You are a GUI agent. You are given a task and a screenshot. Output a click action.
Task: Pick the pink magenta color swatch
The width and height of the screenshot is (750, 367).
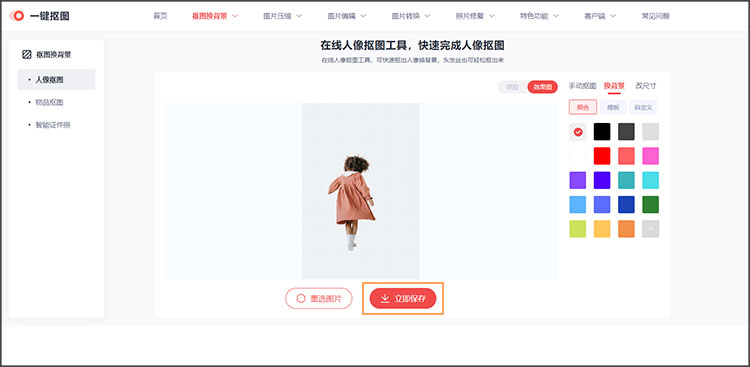click(x=651, y=156)
